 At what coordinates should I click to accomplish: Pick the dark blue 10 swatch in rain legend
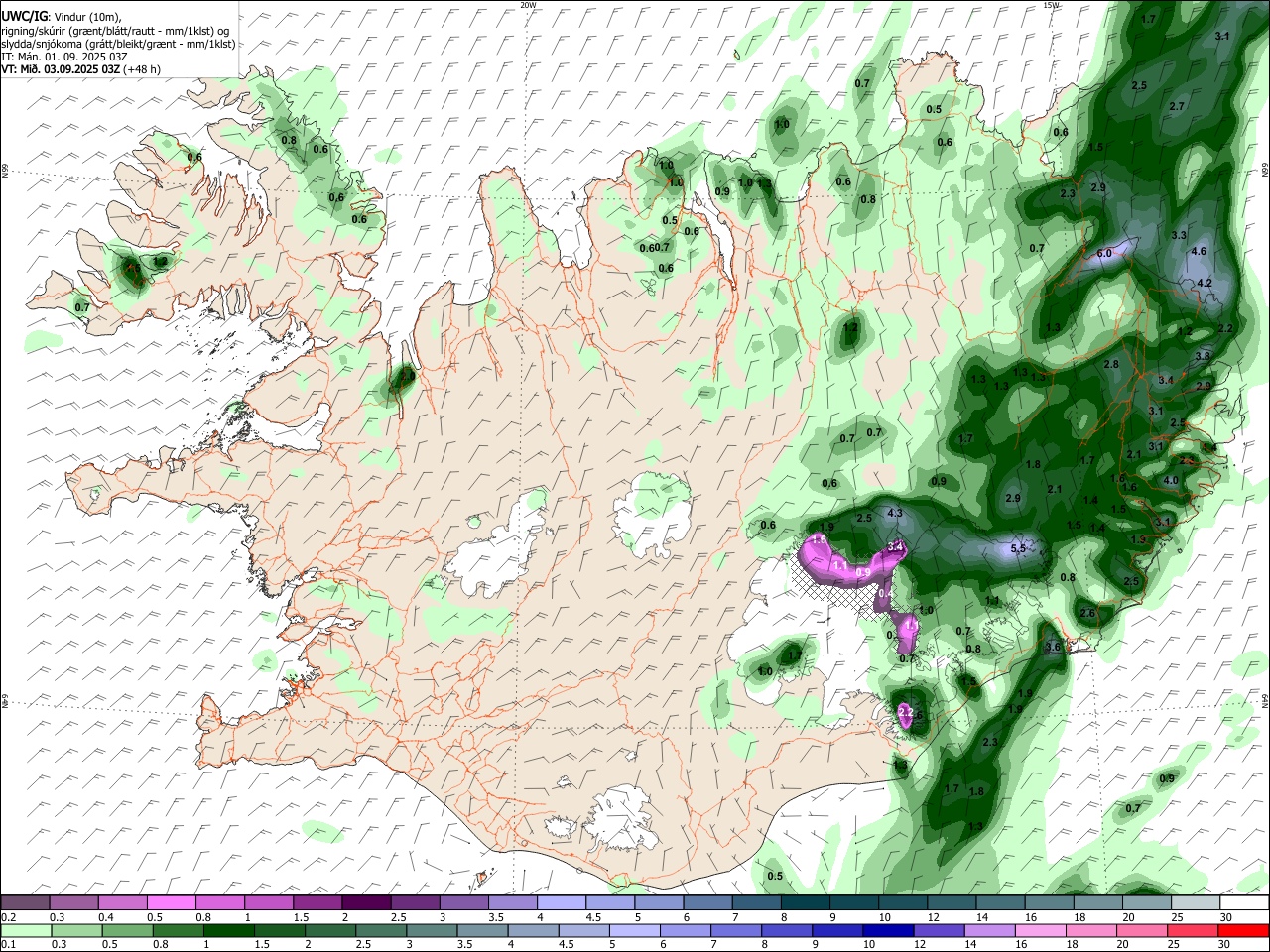point(886,930)
